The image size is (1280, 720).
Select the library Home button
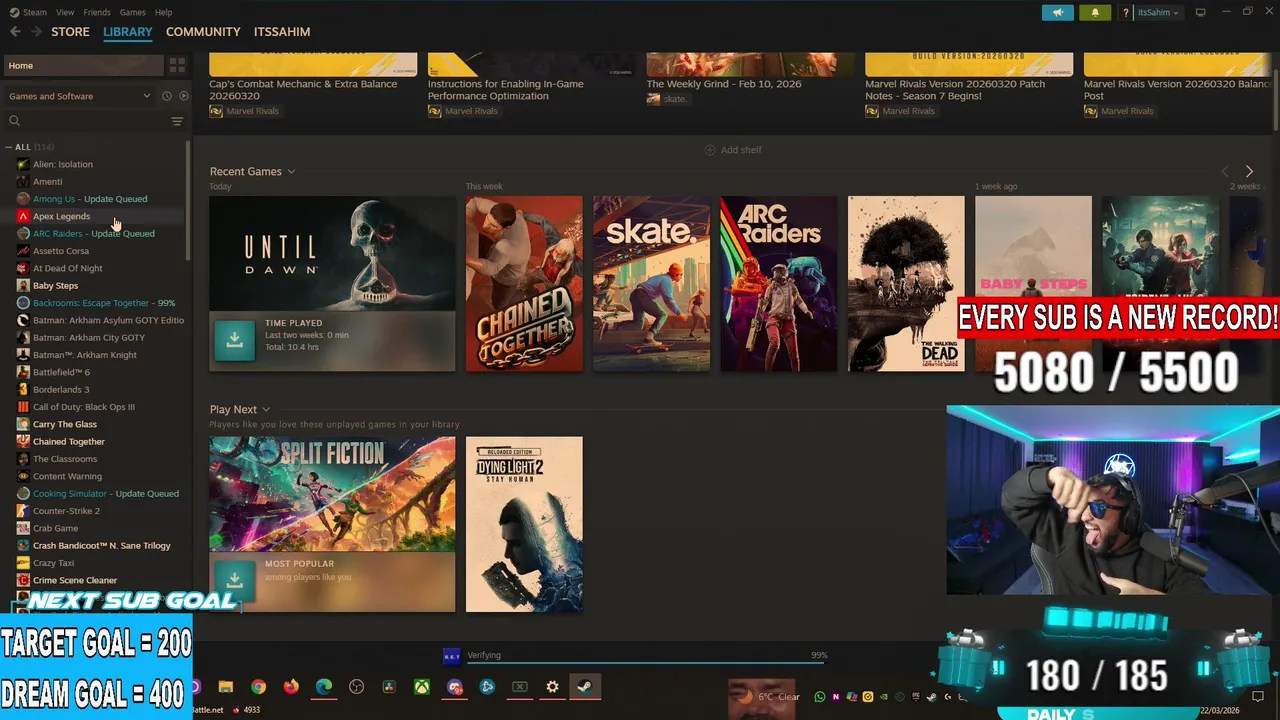(x=82, y=65)
